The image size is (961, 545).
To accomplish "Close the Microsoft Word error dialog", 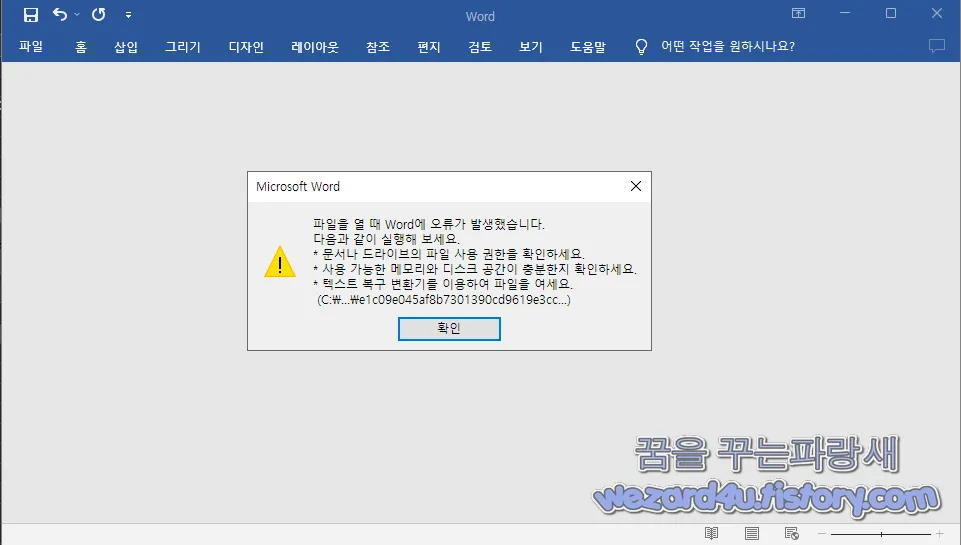I will click(636, 186).
